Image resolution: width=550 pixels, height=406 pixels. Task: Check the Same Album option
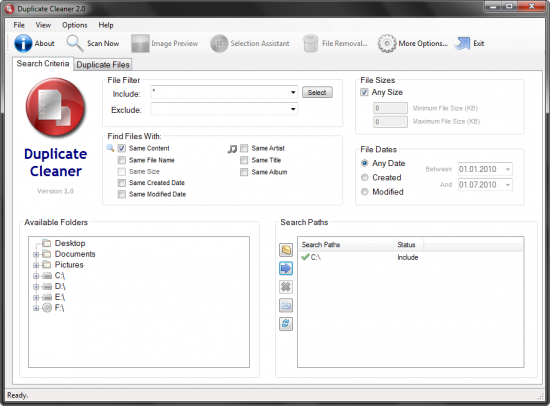point(244,172)
